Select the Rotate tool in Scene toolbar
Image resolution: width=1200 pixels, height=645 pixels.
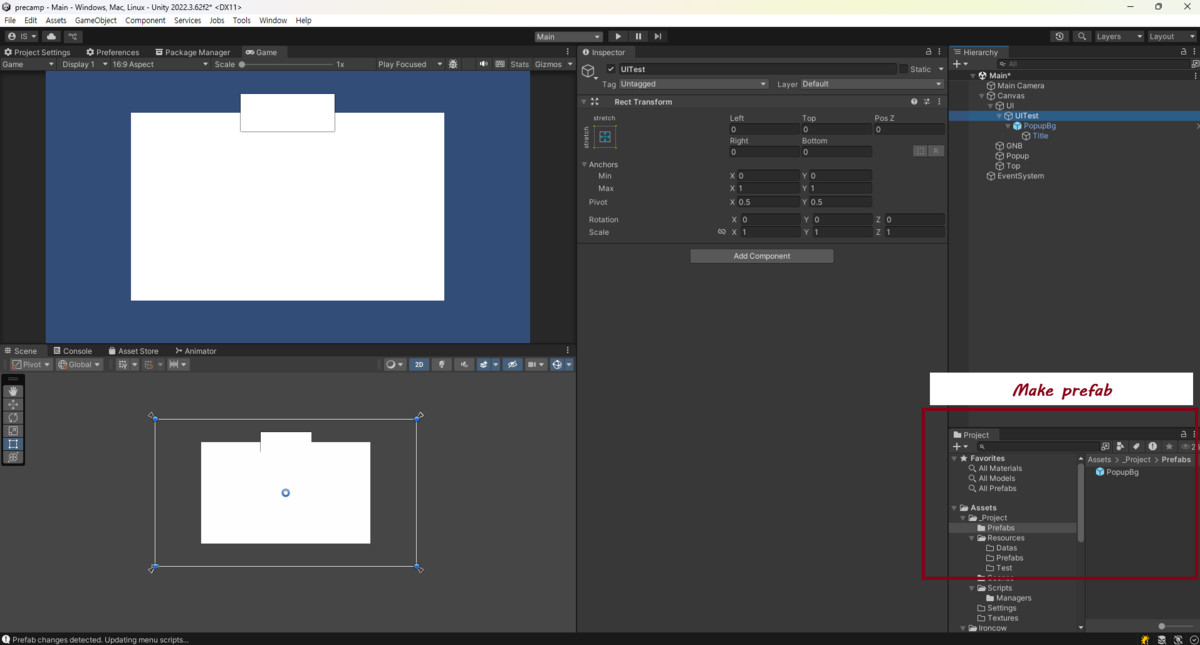click(13, 417)
